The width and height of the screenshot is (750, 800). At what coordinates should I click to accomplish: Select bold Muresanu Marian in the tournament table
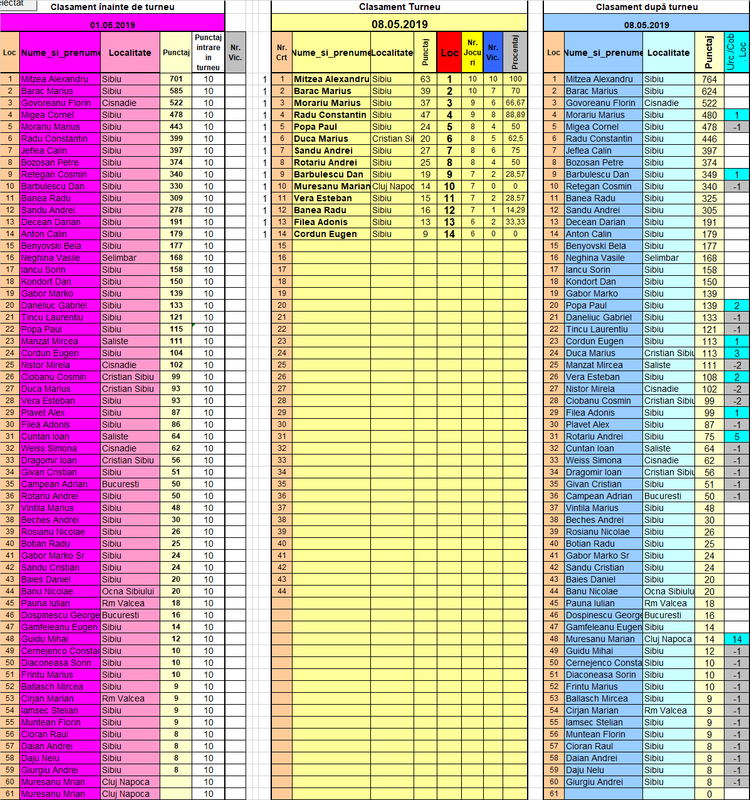pos(331,186)
